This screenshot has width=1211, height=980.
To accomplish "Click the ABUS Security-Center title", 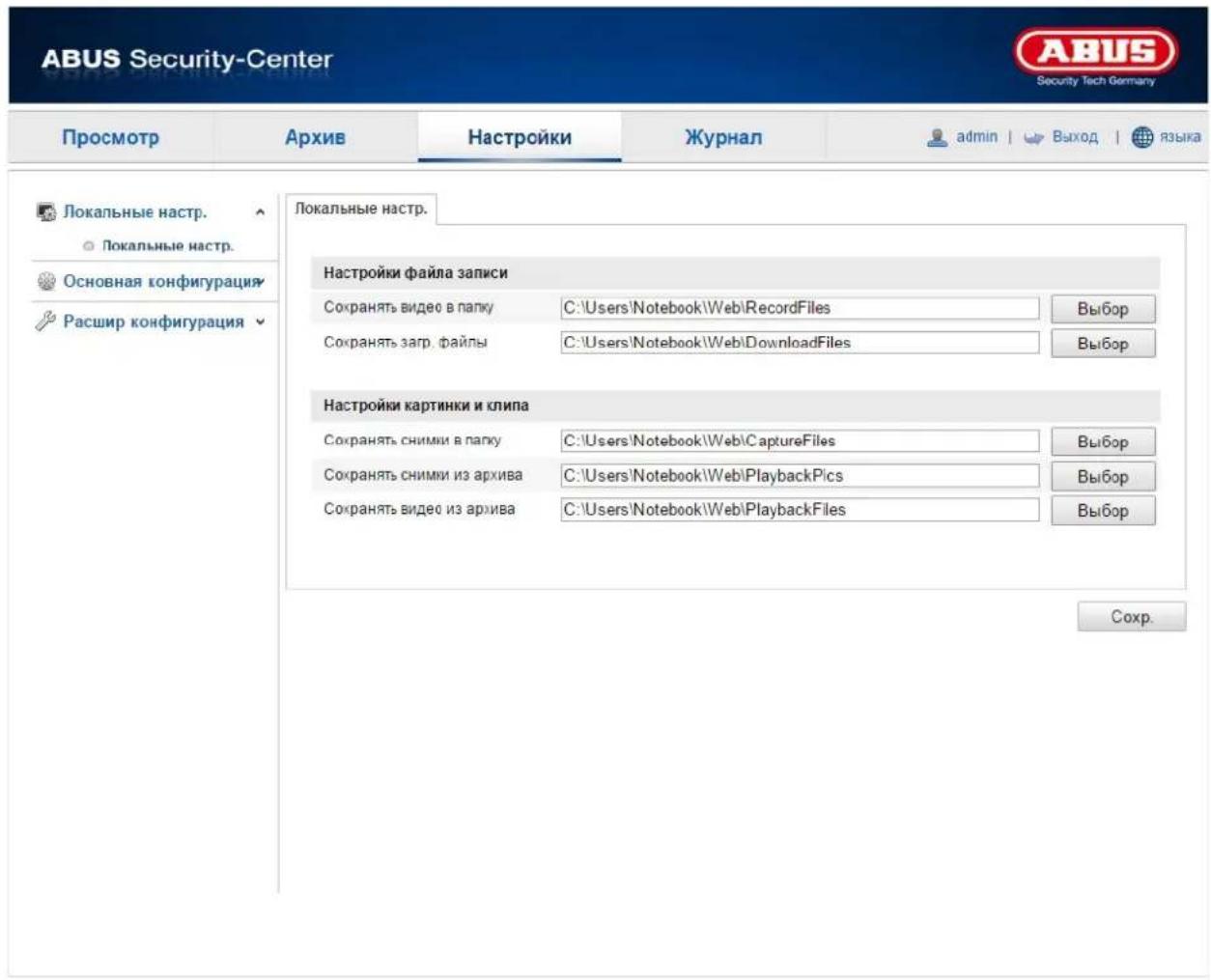I will click(x=186, y=59).
